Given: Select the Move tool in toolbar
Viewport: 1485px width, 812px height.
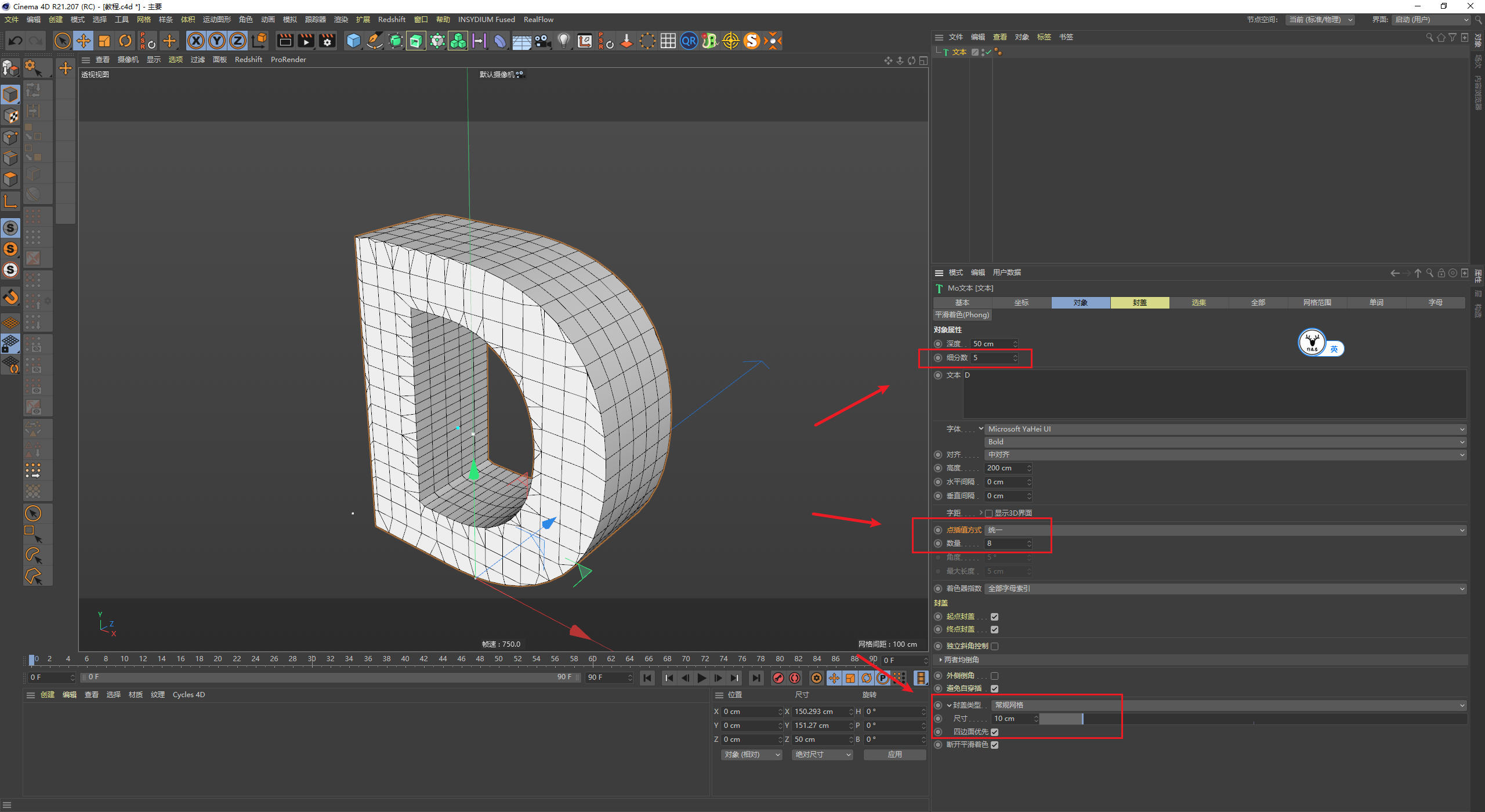Looking at the screenshot, I should click(x=84, y=41).
